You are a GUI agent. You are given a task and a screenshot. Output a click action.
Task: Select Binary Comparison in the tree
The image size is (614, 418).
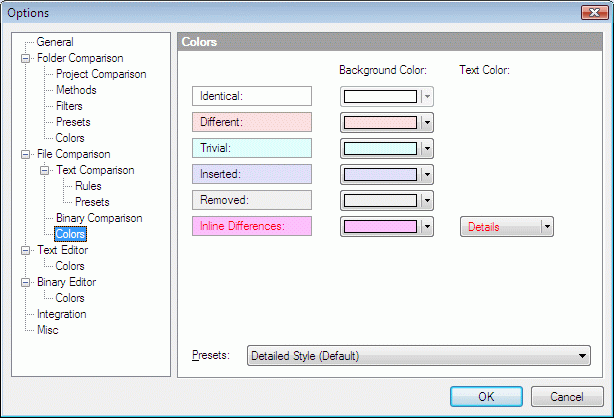pyautogui.click(x=99, y=218)
